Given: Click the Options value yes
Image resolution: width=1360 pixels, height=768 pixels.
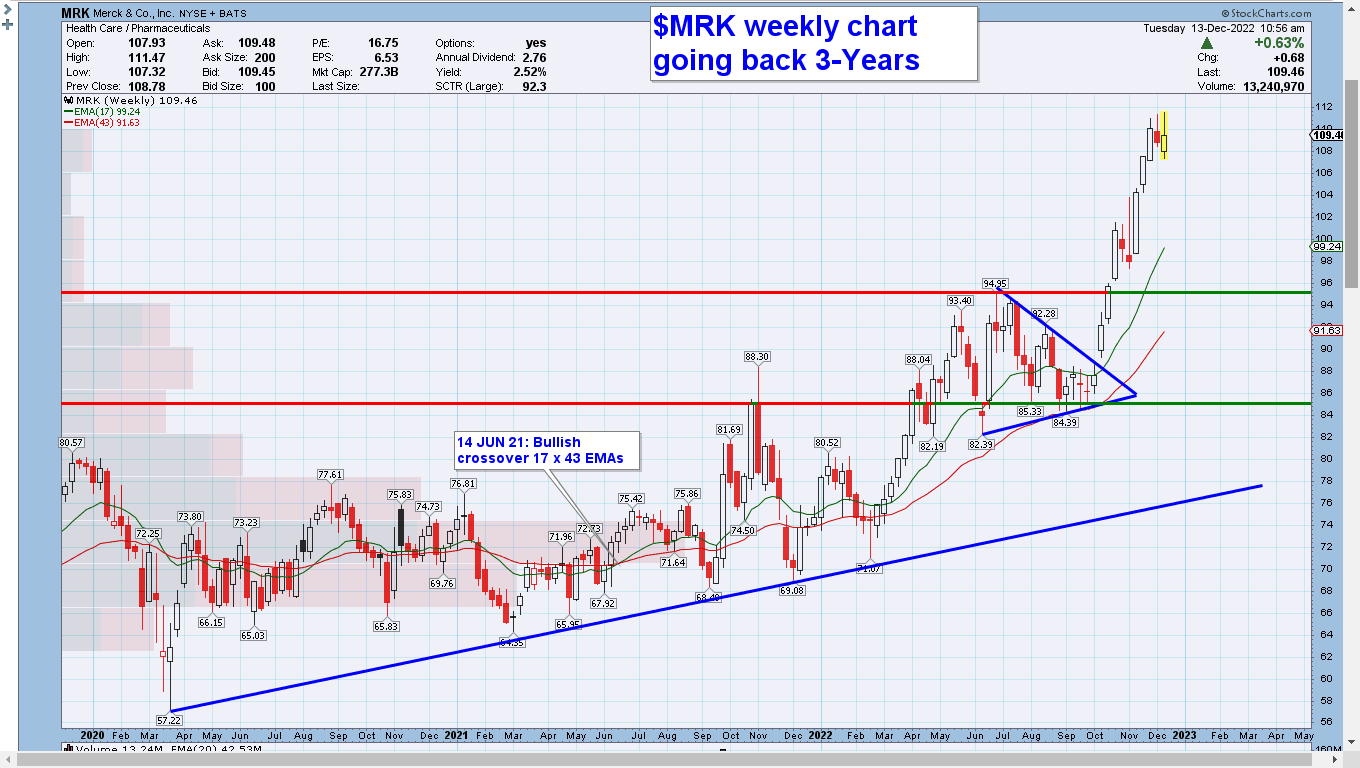Looking at the screenshot, I should click(x=536, y=43).
